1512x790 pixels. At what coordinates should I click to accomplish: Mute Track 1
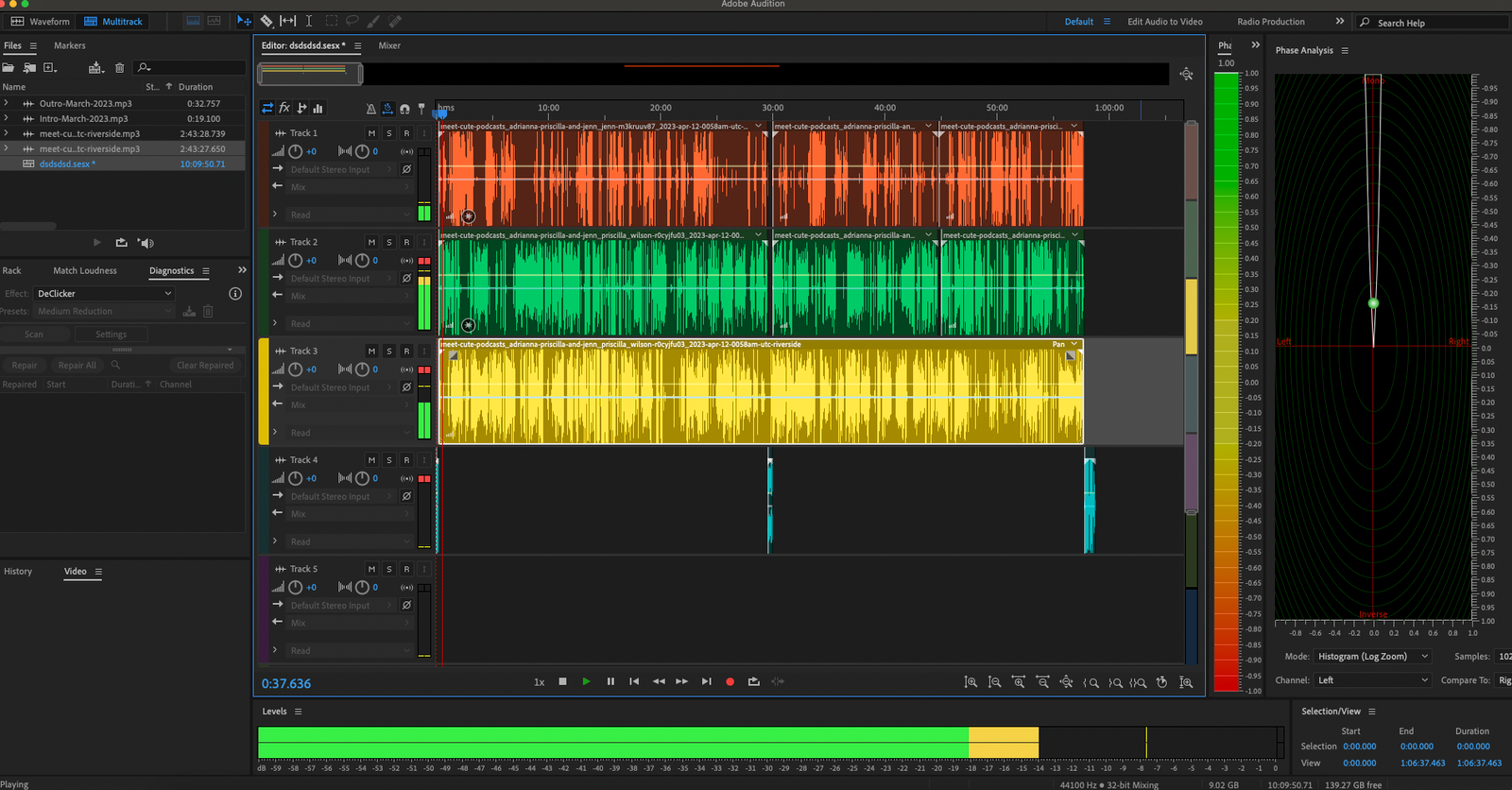point(371,133)
